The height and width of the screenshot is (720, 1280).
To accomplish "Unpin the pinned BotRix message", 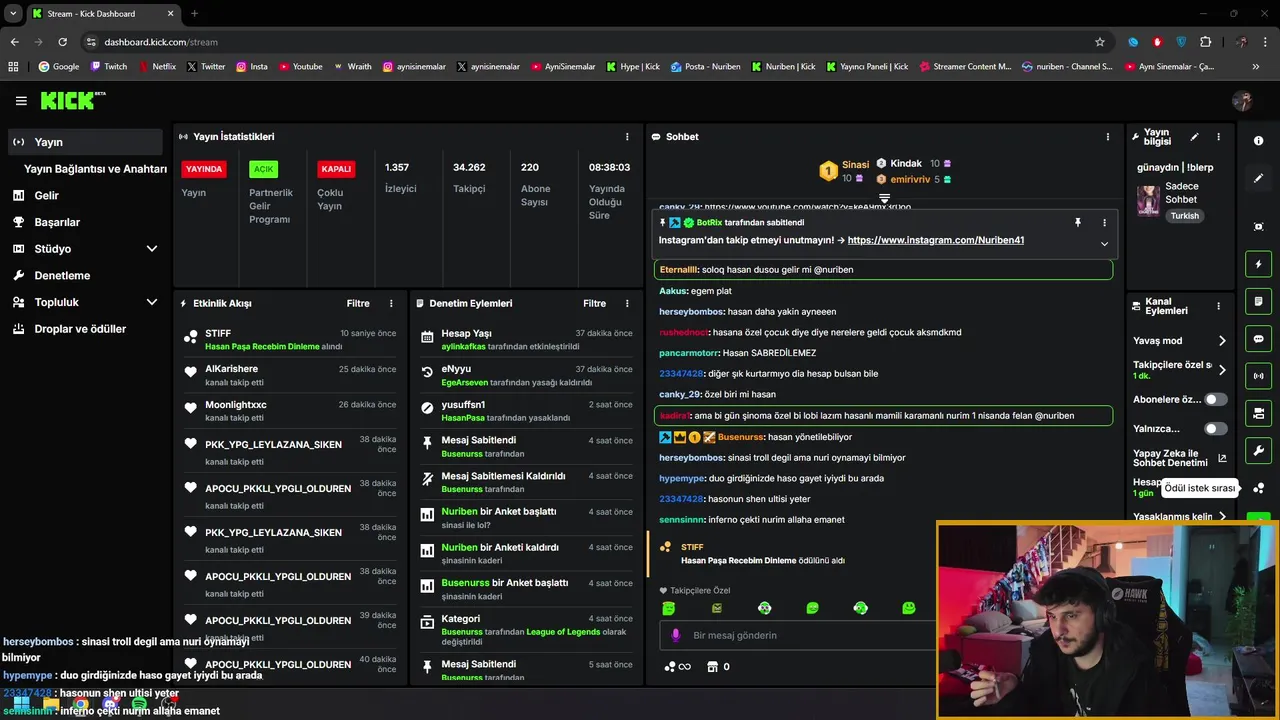I will [x=1078, y=223].
